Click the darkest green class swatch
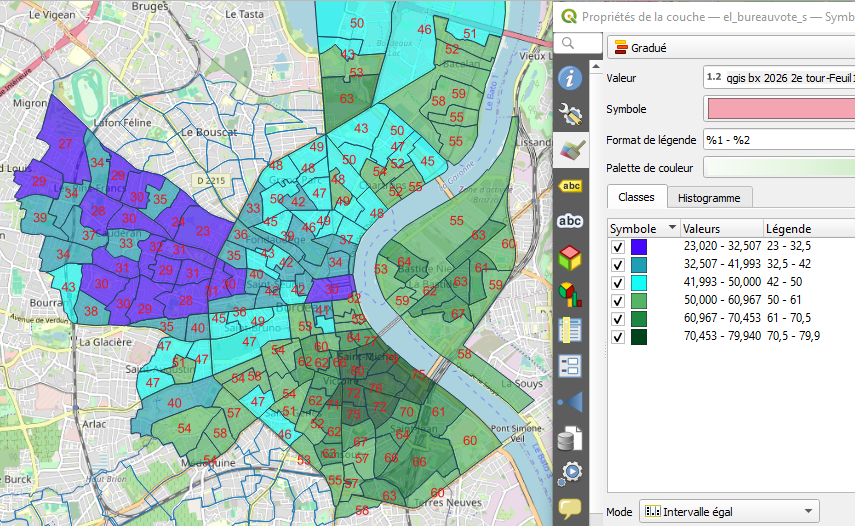The height and width of the screenshot is (526, 855). tap(639, 337)
